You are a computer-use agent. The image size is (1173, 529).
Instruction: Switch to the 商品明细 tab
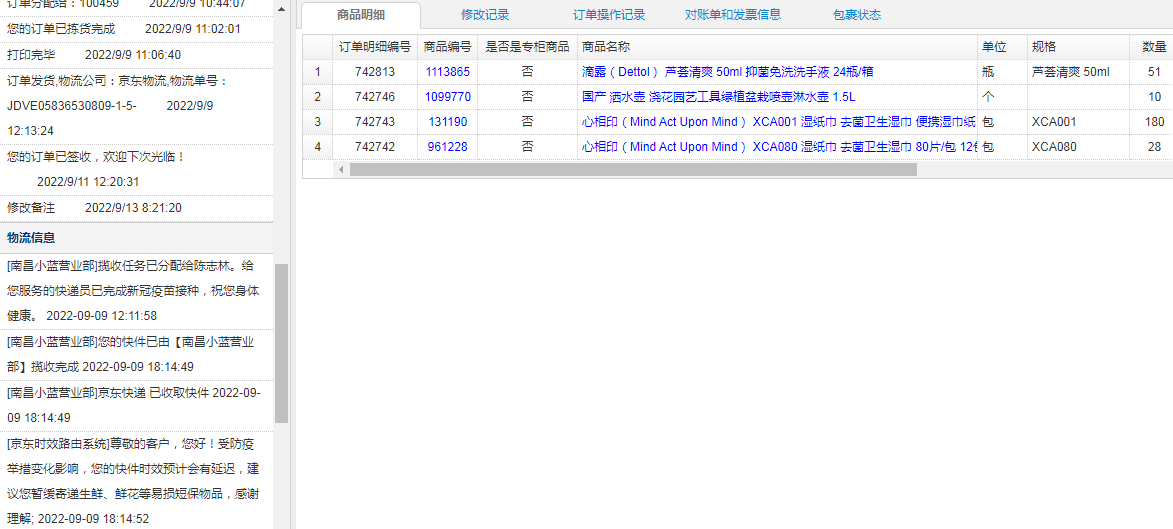pyautogui.click(x=361, y=15)
